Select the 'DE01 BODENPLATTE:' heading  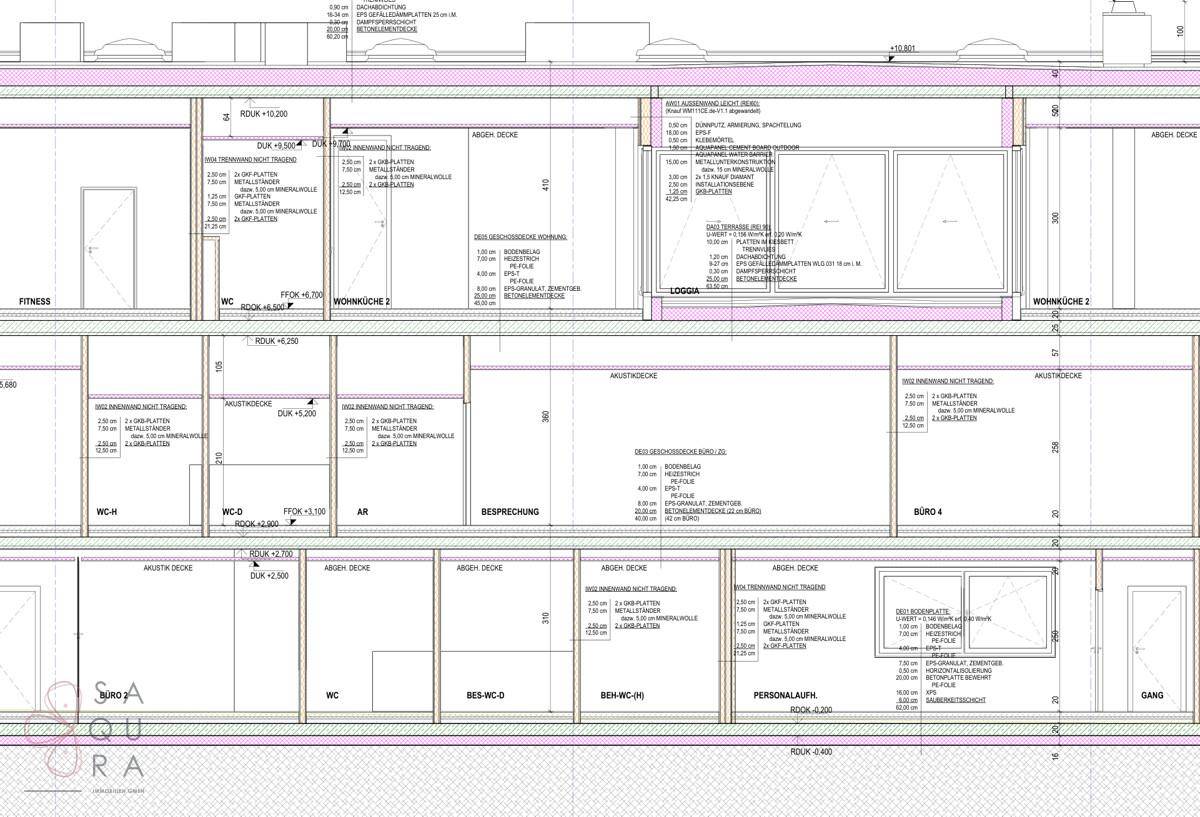click(923, 611)
